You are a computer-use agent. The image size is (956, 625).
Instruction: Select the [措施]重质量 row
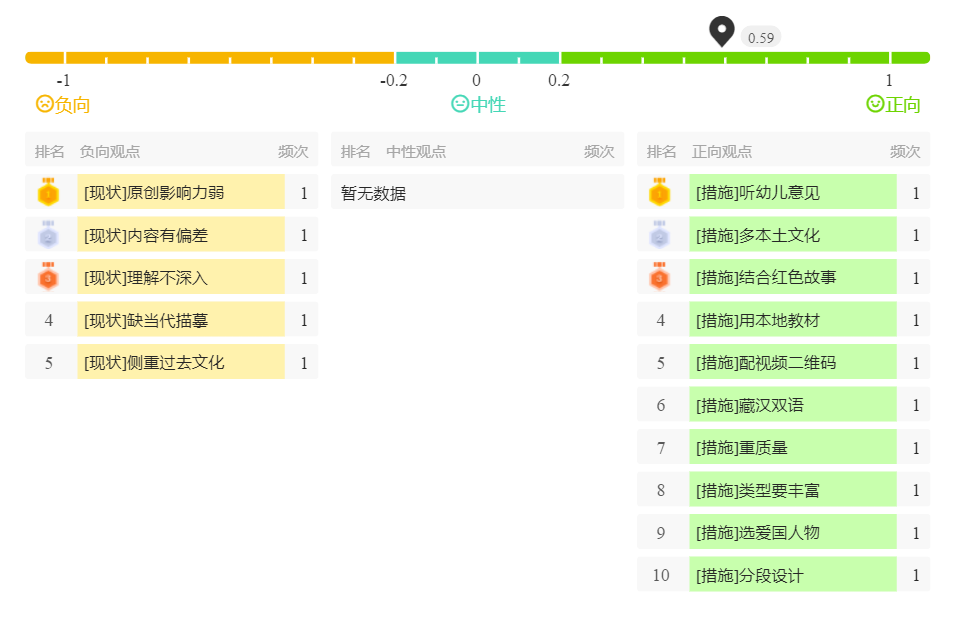point(783,447)
